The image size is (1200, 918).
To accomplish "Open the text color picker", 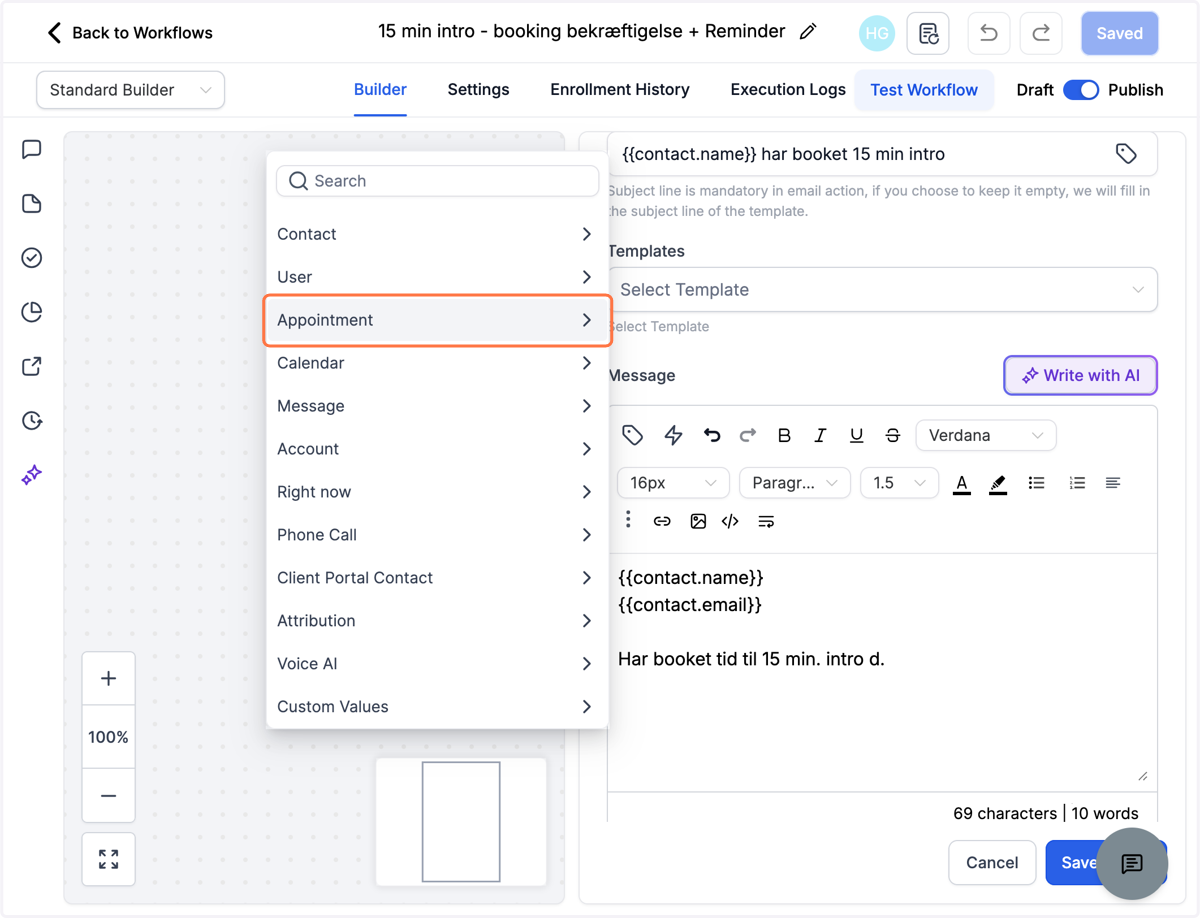I will point(962,483).
